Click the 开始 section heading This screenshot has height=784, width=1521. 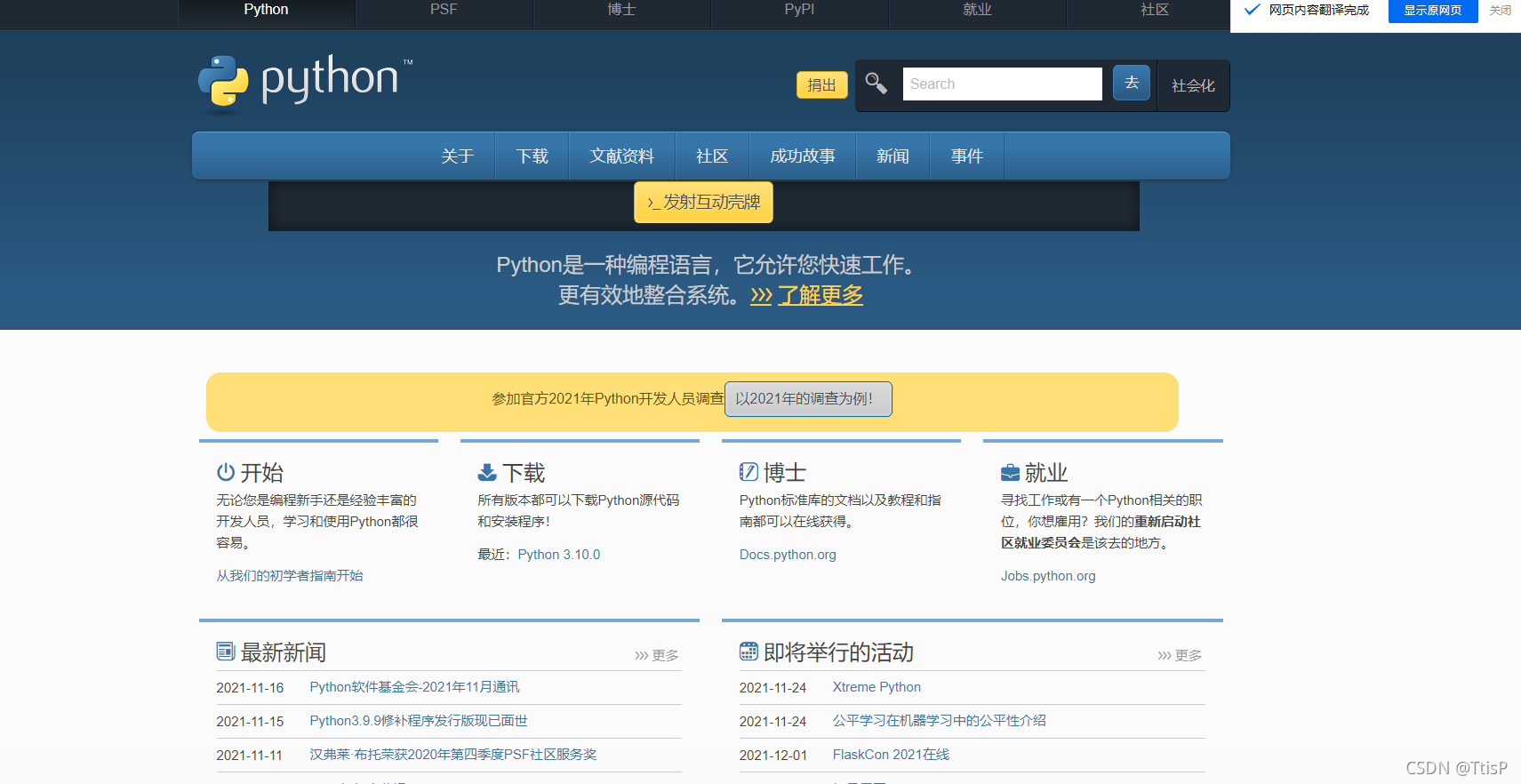262,473
